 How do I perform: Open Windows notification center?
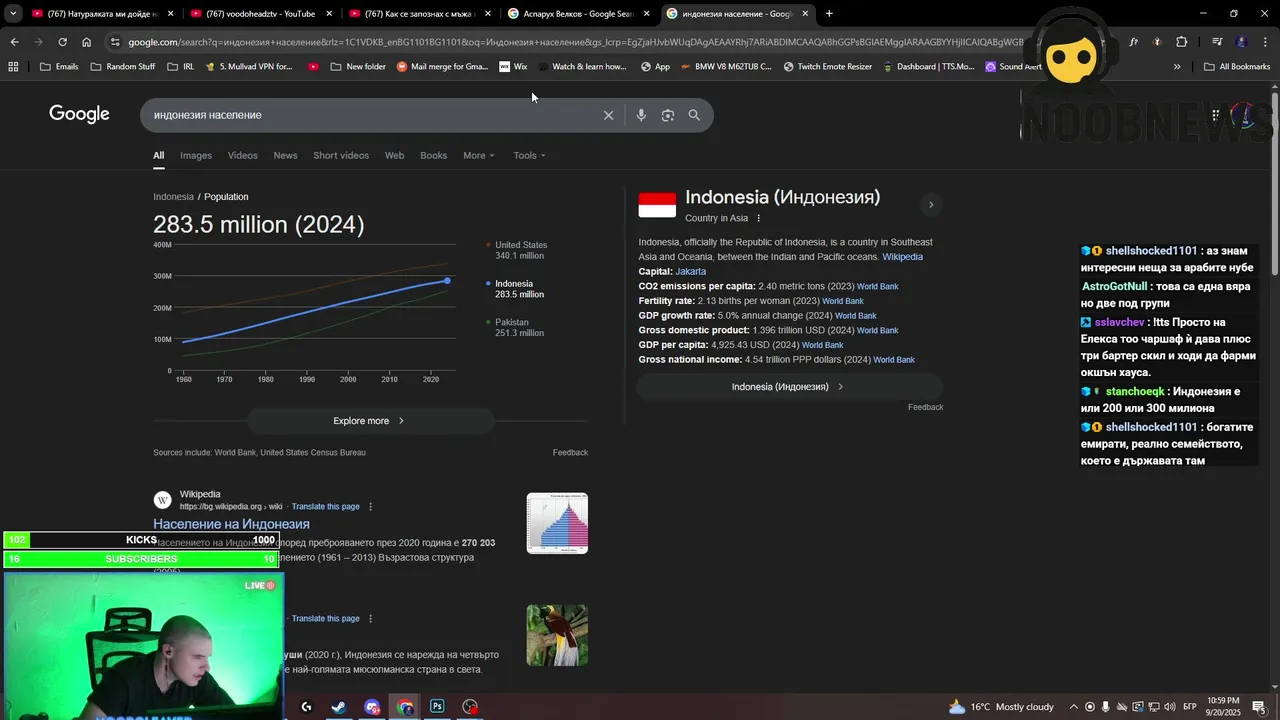[1259, 707]
